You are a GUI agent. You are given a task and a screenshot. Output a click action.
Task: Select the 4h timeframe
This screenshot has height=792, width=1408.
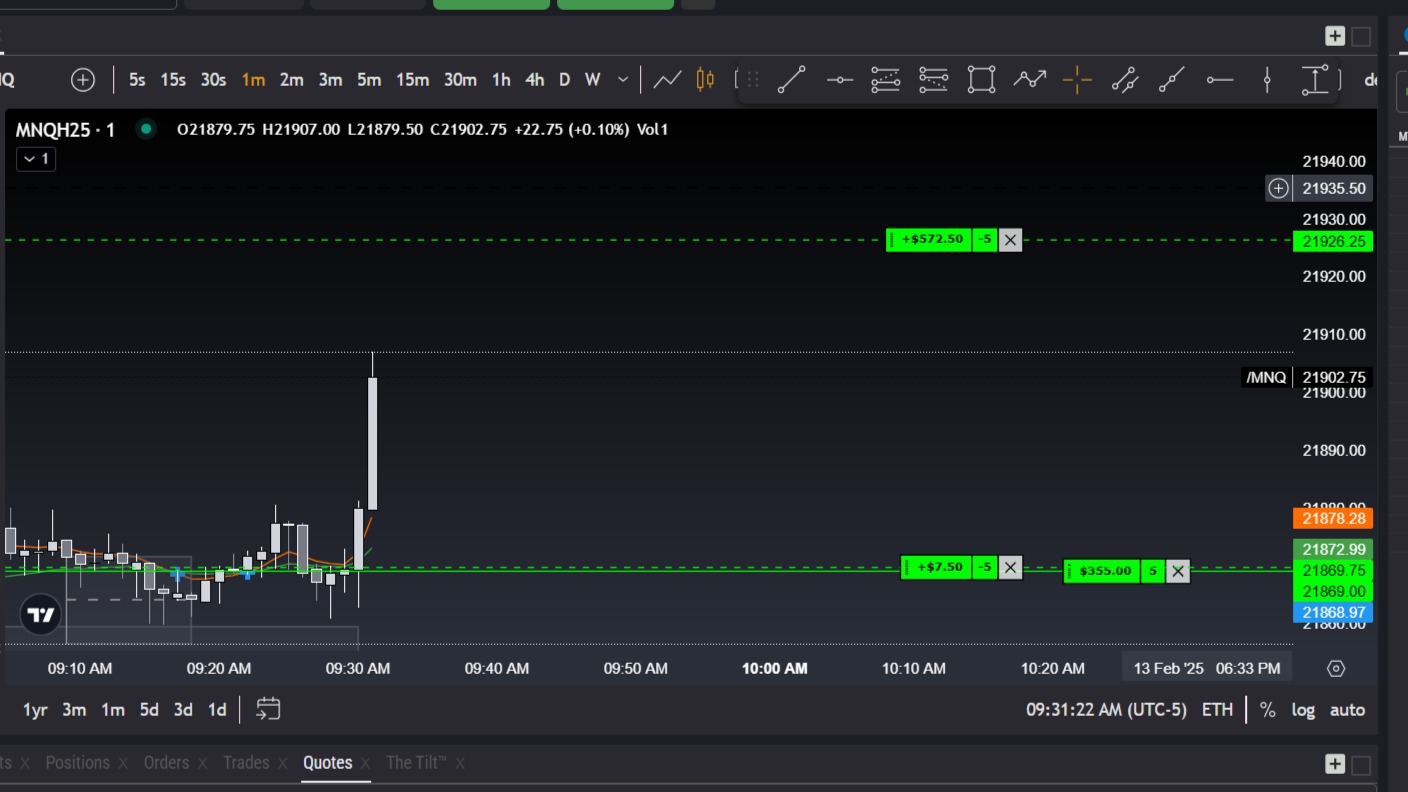[535, 80]
